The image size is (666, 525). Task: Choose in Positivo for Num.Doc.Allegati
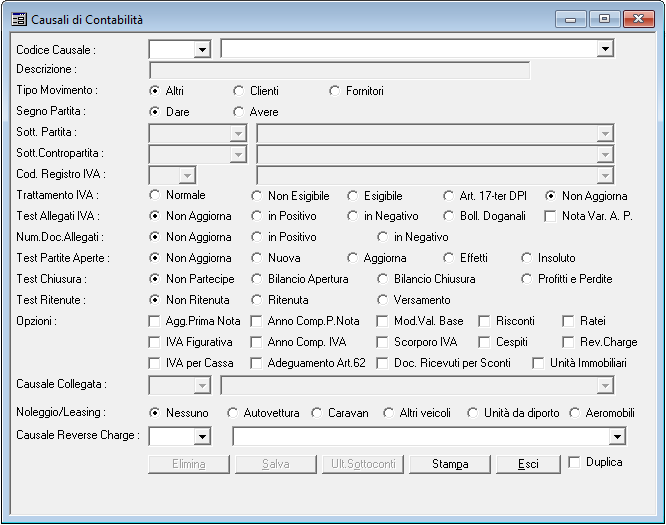pyautogui.click(x=257, y=237)
